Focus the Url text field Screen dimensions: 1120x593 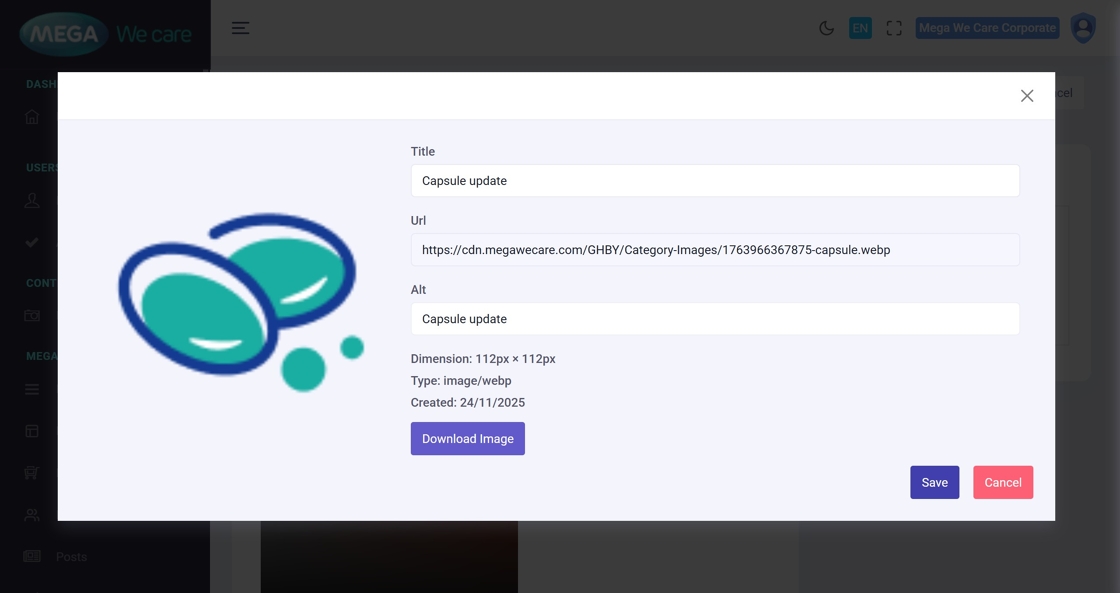pyautogui.click(x=715, y=250)
